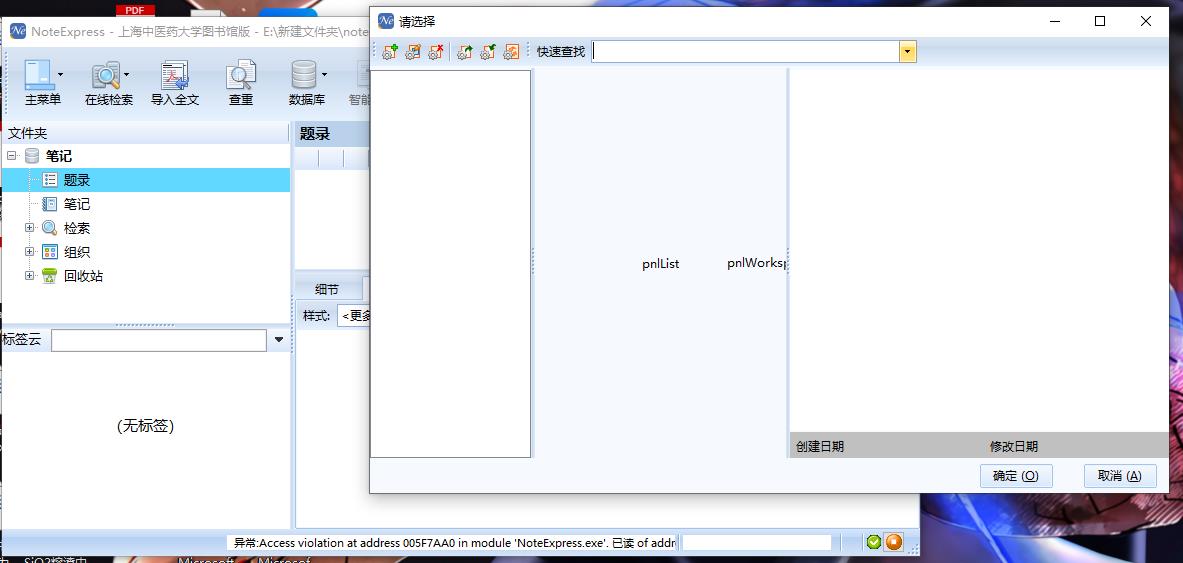The image size is (1183, 563).
Task: Click the 标签云 input field
Action: [158, 340]
